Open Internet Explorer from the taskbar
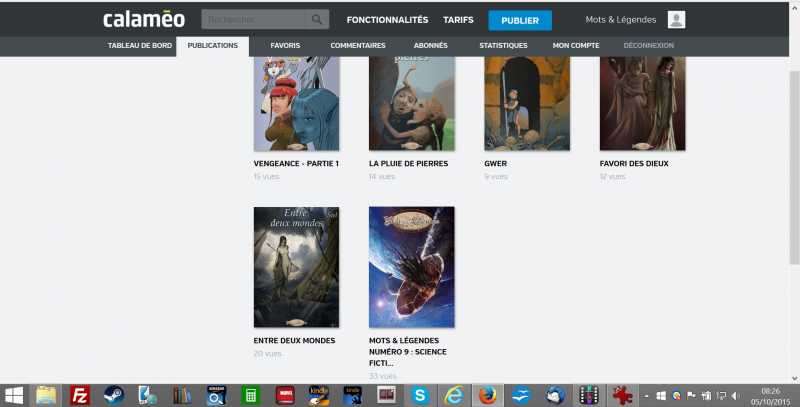The image size is (800, 407). (453, 394)
